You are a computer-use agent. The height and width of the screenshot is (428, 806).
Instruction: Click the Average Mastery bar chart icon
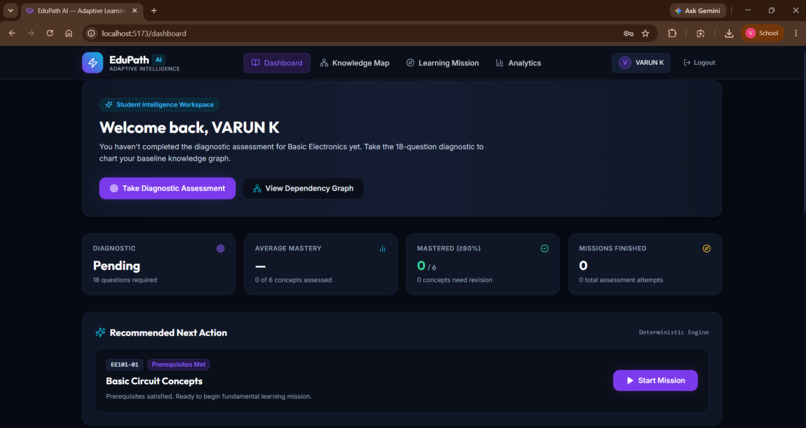(382, 249)
